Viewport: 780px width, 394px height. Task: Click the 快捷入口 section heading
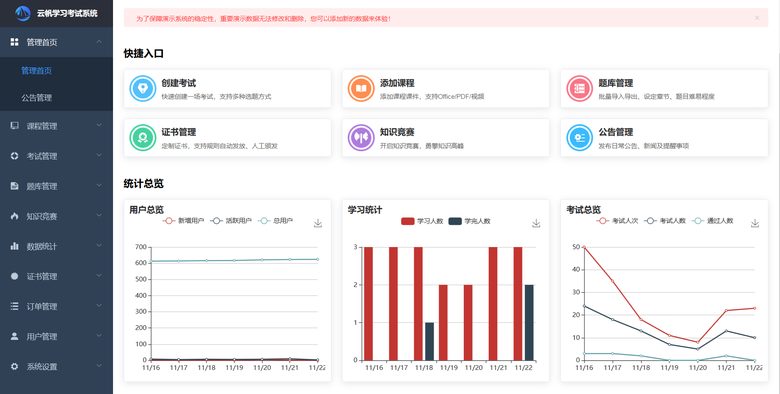point(144,53)
